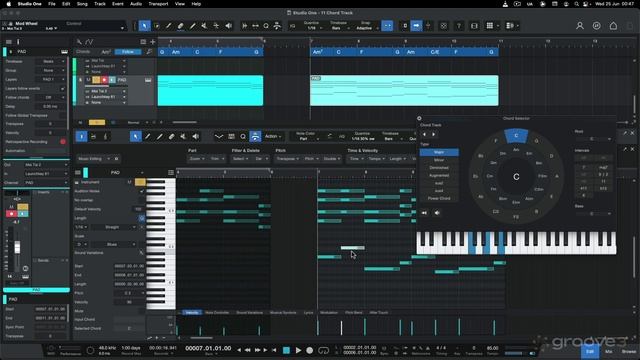Toggle Mute M button on PAD track
The width and height of the screenshot is (640, 360).
coord(88,80)
